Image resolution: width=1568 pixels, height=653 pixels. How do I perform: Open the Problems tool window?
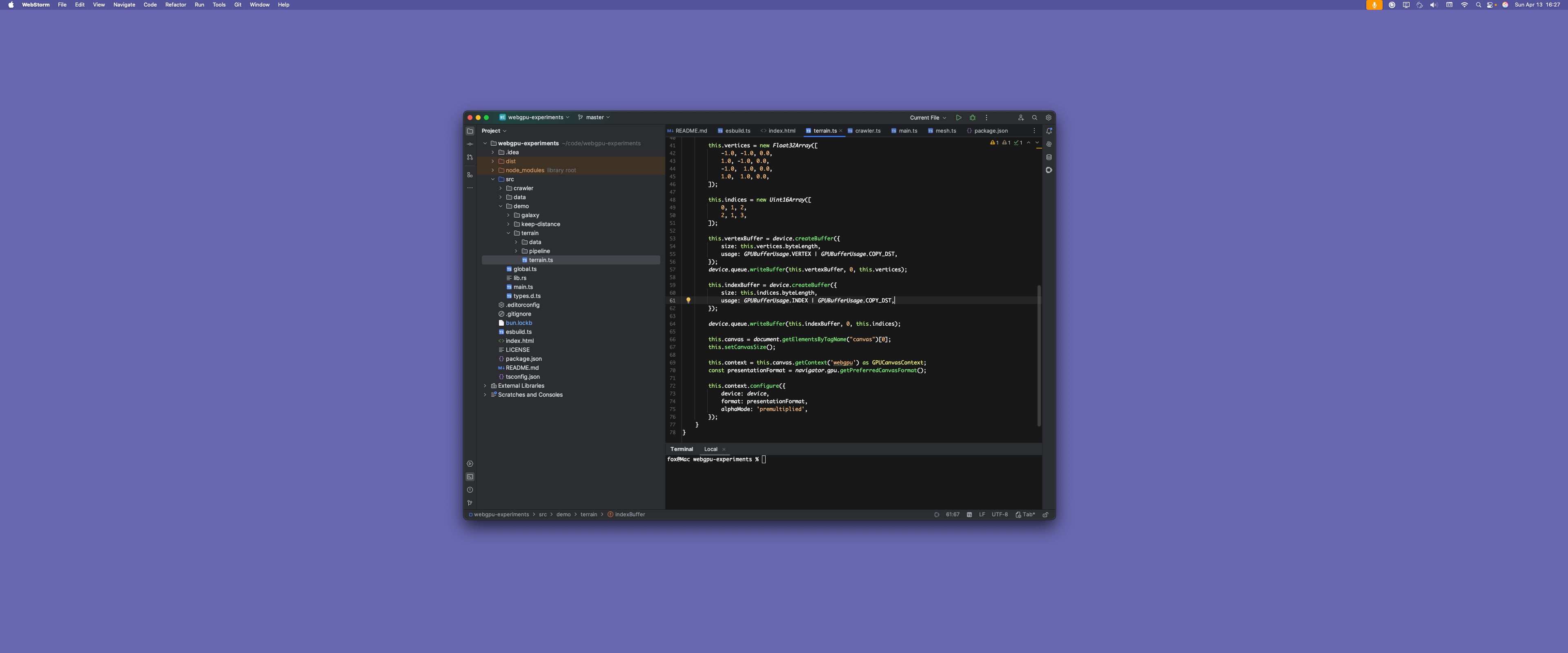pos(470,490)
